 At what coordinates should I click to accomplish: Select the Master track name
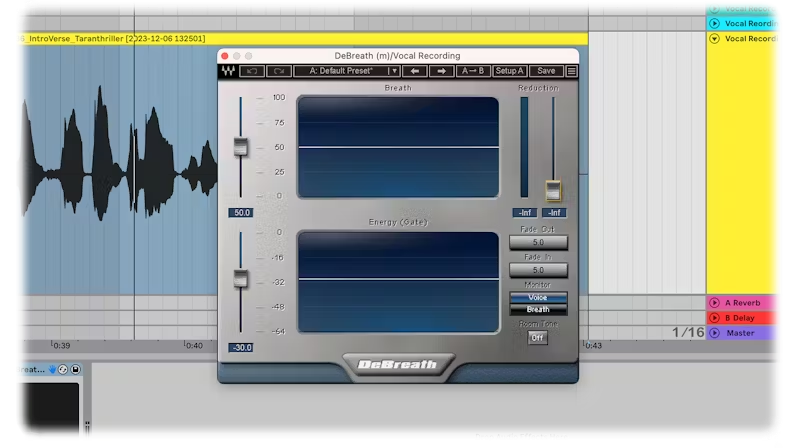coord(740,333)
